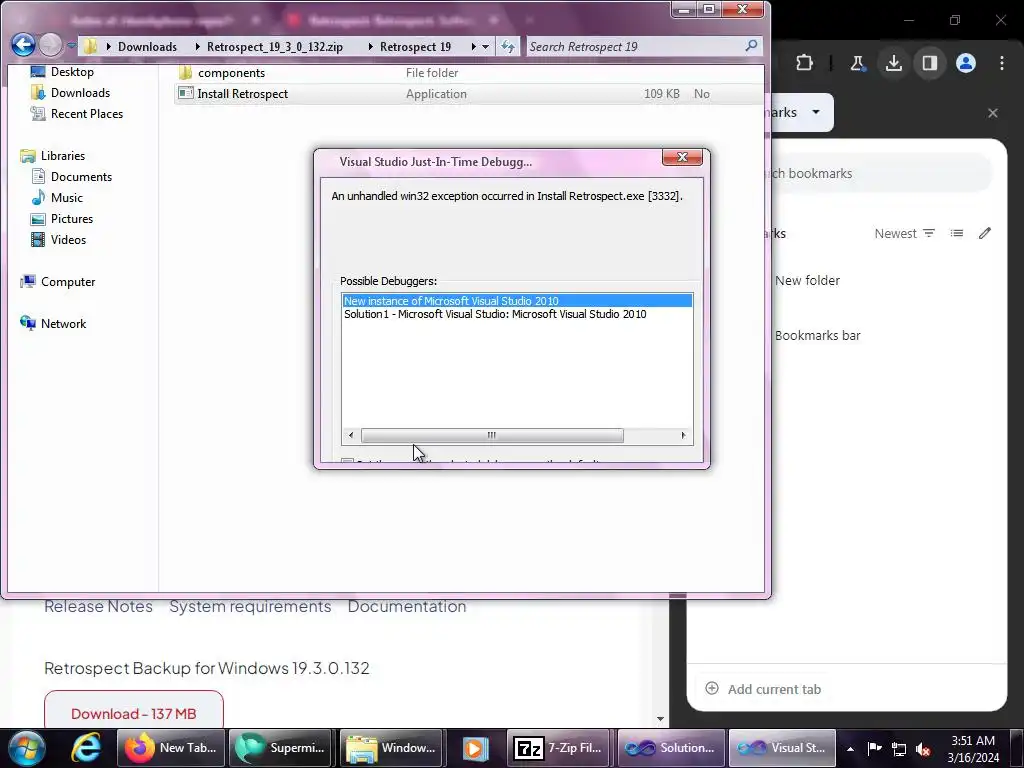Launch Internet Explorer from taskbar
Screen dimensions: 1024x768
[x=86, y=748]
